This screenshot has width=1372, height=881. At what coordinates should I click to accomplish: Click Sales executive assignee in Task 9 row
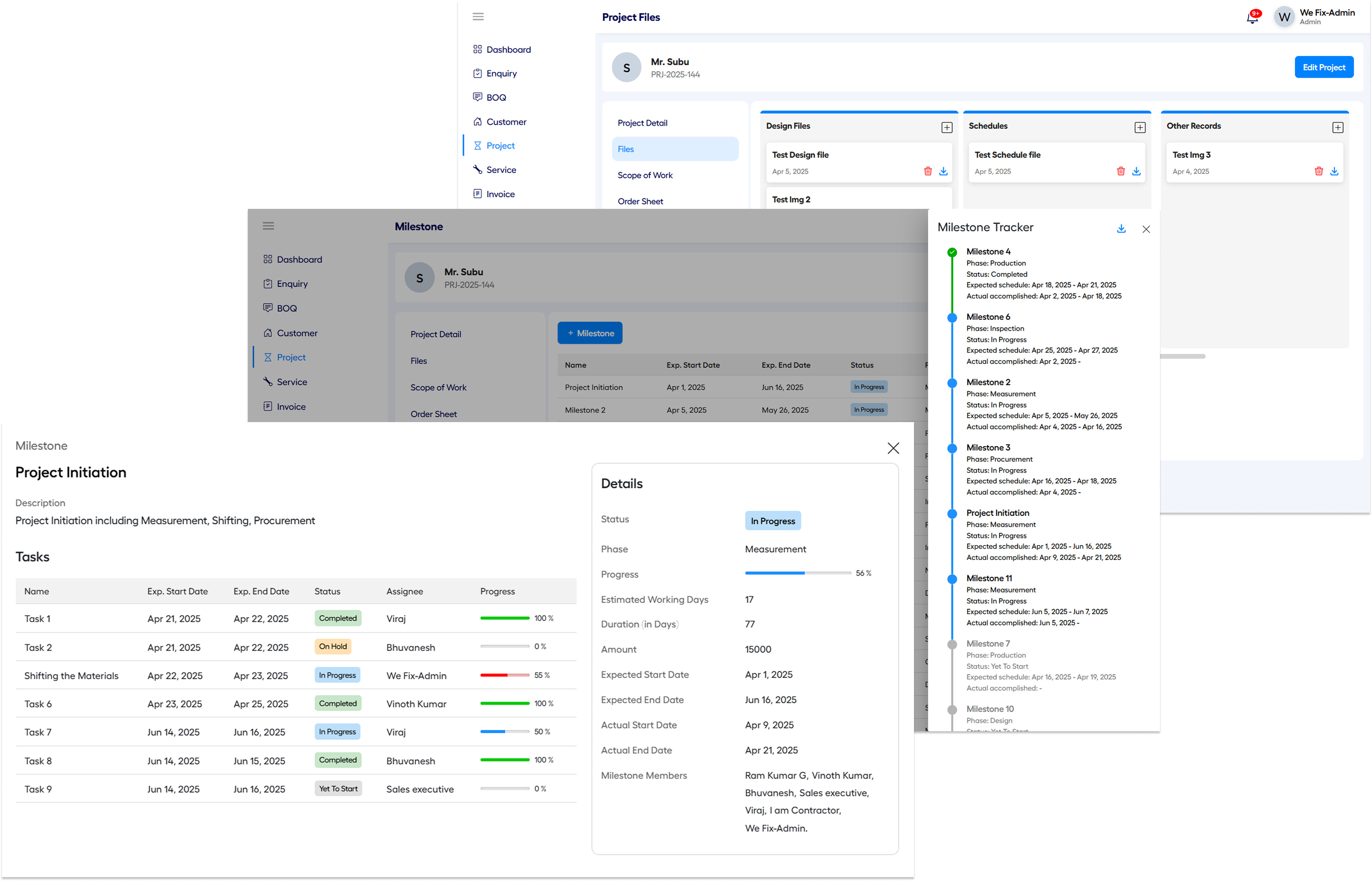click(419, 789)
